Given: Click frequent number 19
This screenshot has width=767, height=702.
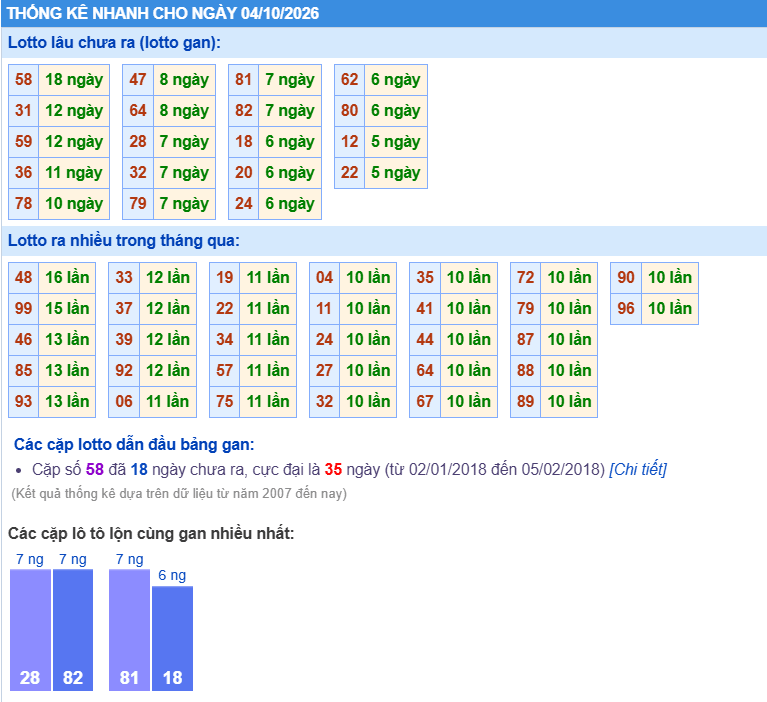Looking at the screenshot, I should [225, 277].
